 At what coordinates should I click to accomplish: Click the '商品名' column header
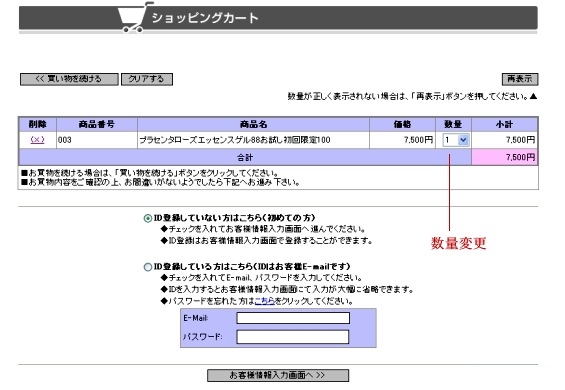click(x=253, y=125)
